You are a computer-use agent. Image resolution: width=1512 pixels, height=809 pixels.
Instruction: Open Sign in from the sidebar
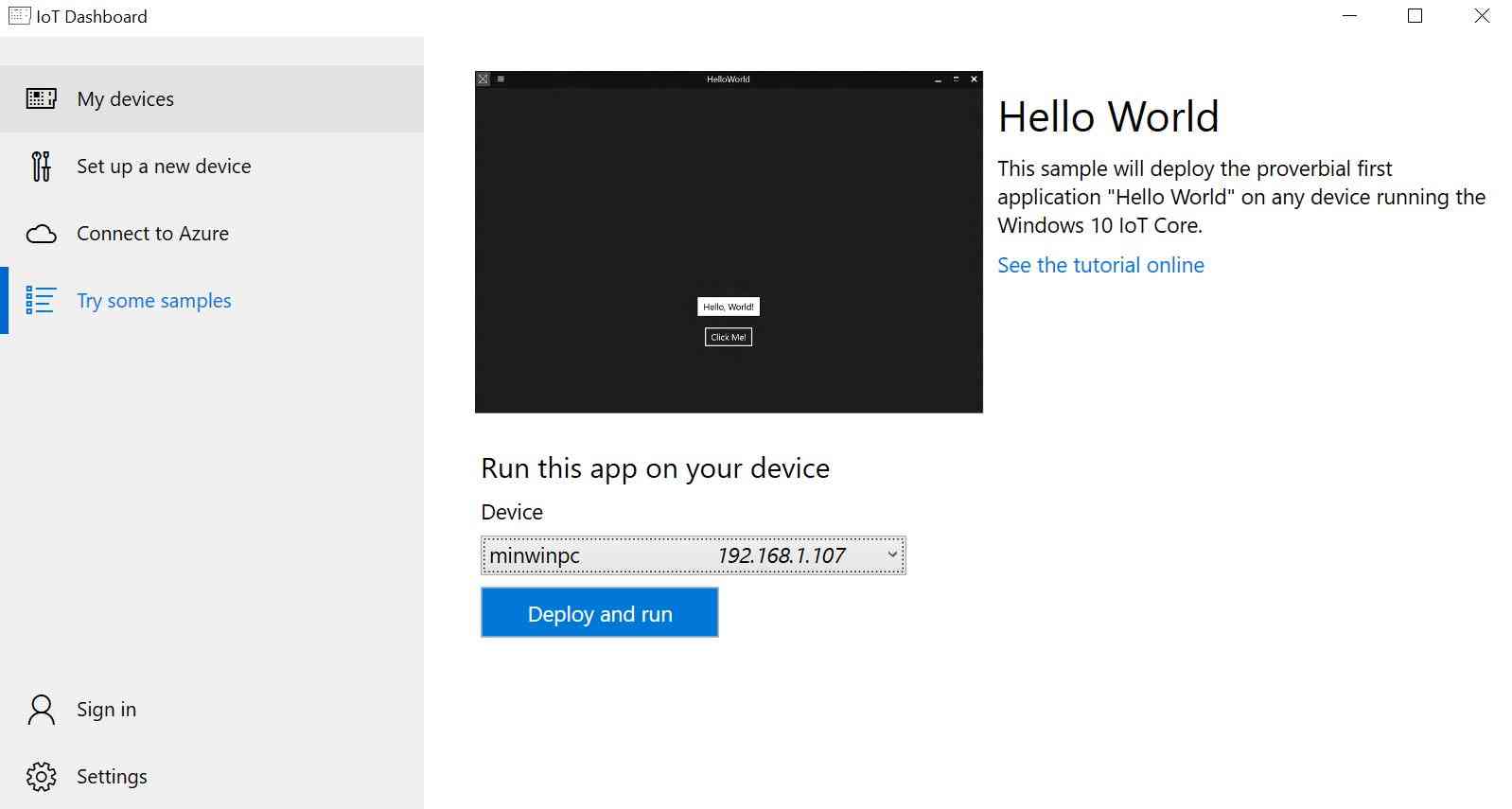coord(212,710)
